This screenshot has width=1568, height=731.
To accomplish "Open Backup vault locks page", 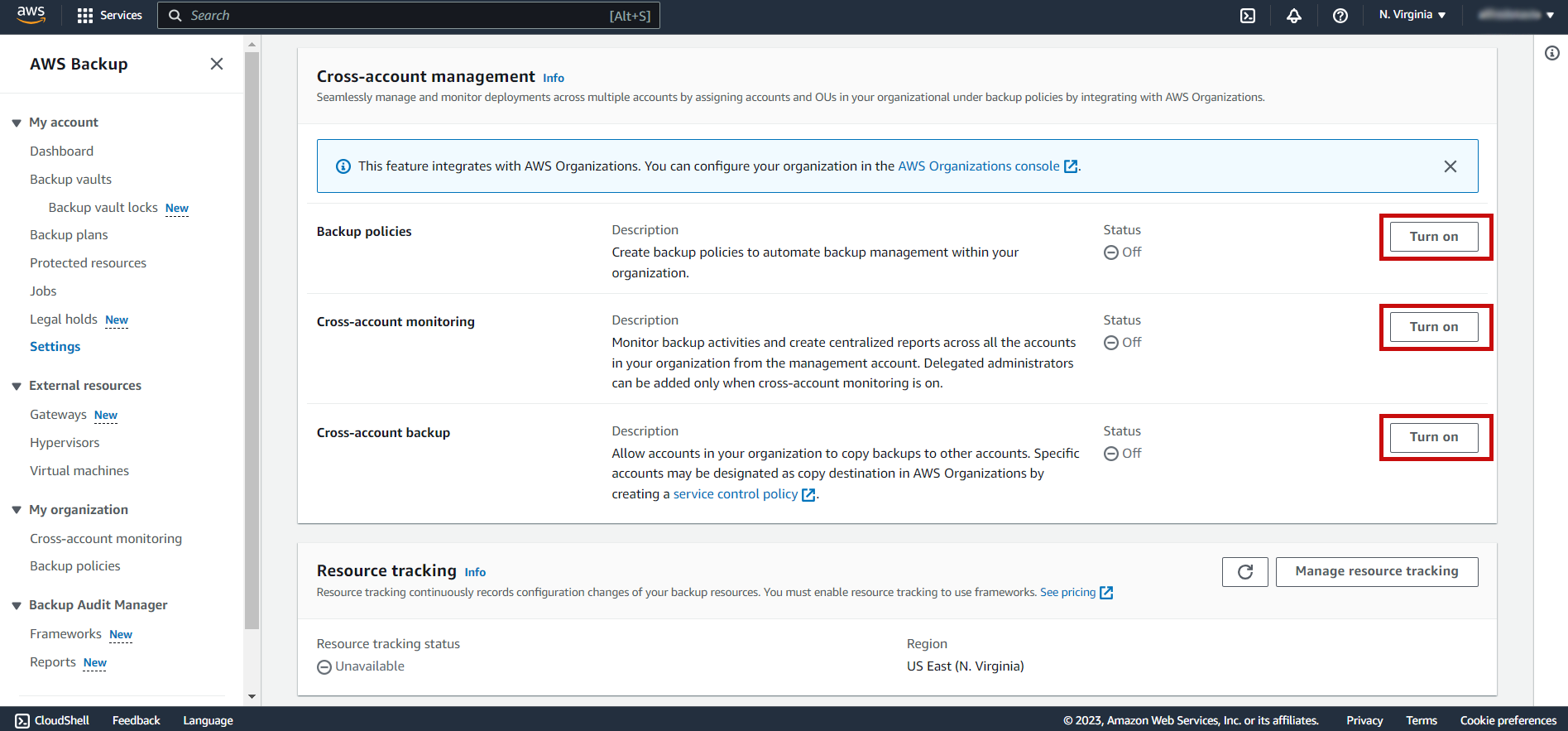I will 103,207.
